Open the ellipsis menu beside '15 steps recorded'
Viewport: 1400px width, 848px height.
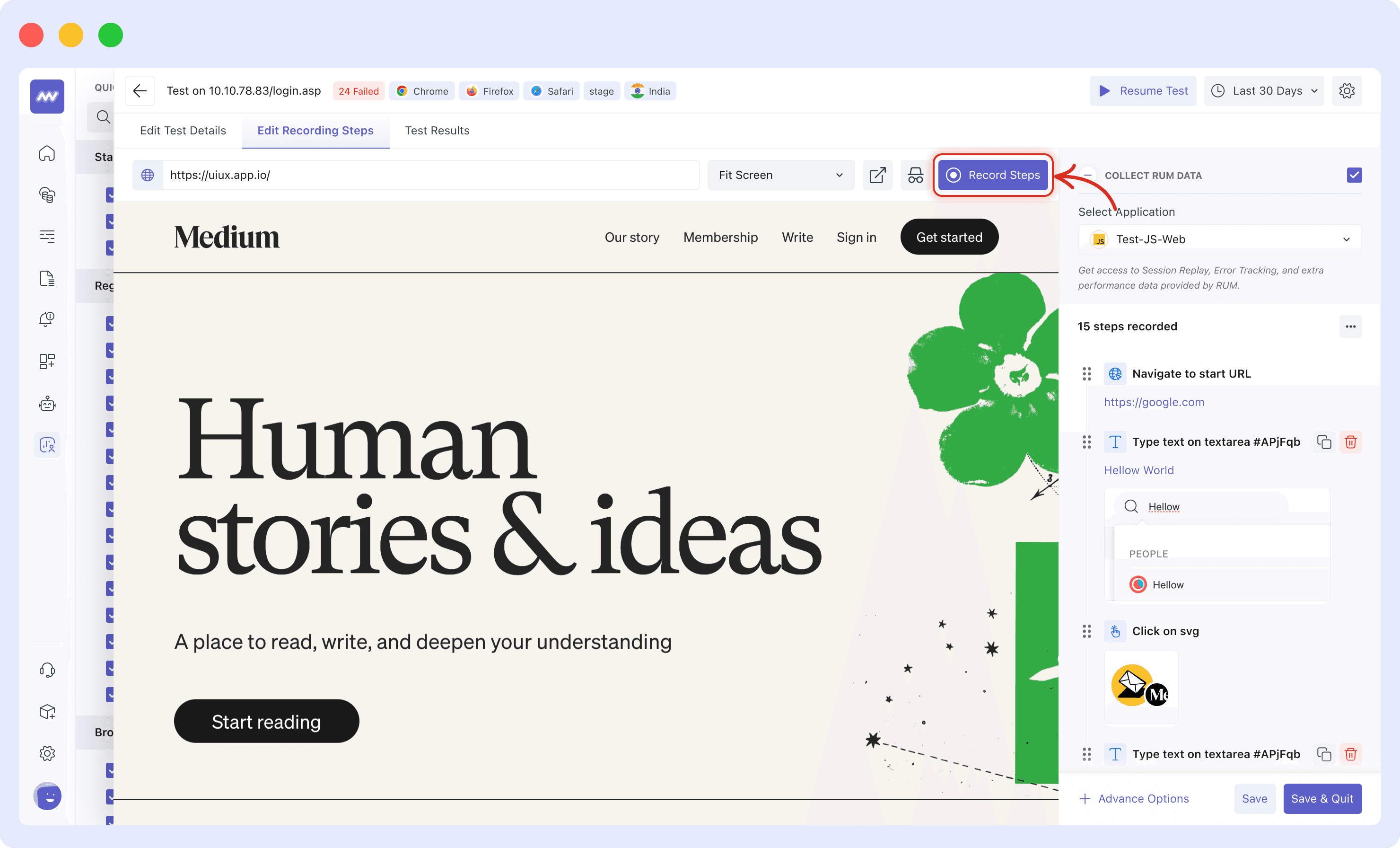(1351, 326)
